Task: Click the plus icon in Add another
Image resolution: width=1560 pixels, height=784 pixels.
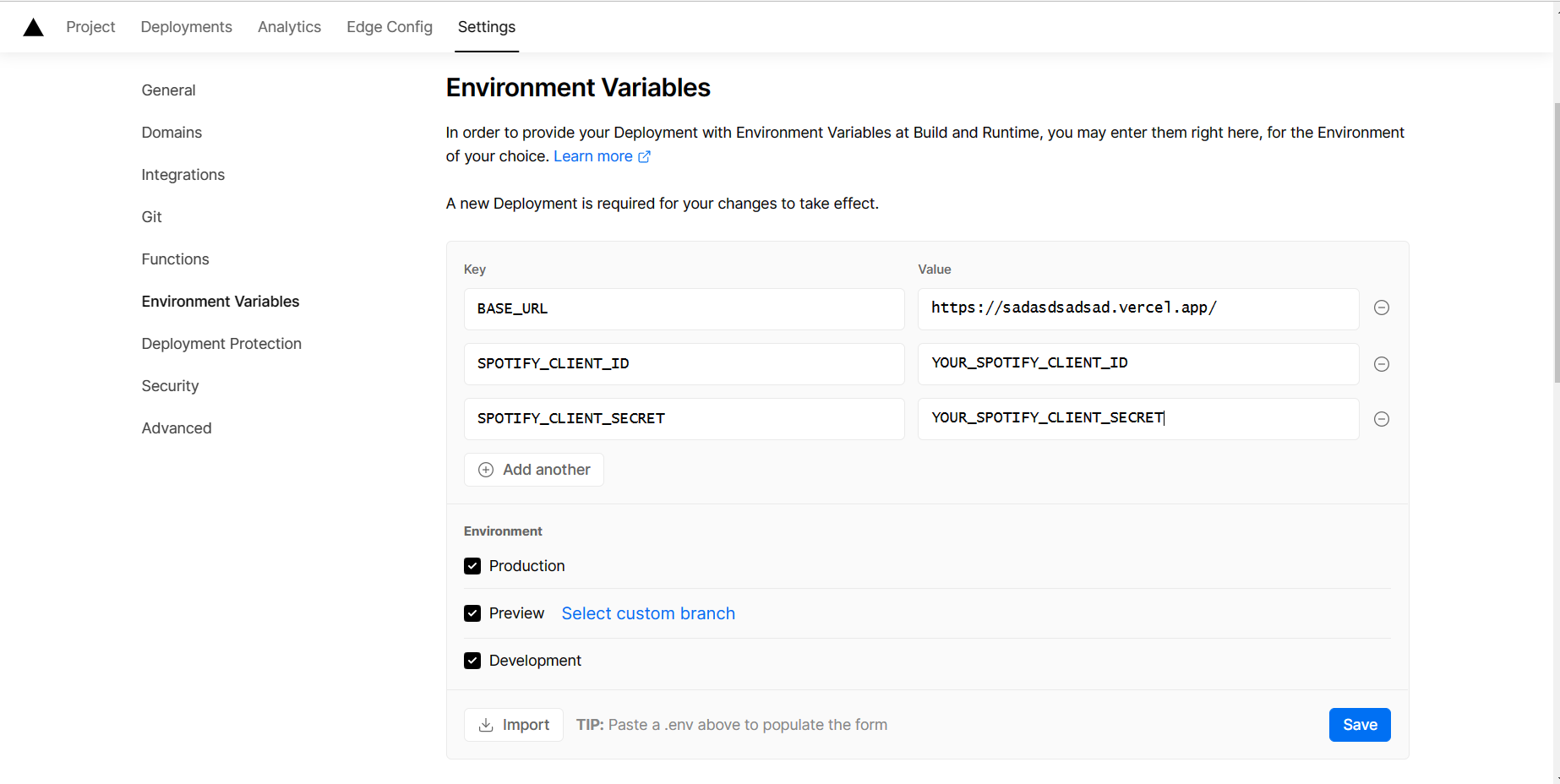Action: pyautogui.click(x=486, y=470)
